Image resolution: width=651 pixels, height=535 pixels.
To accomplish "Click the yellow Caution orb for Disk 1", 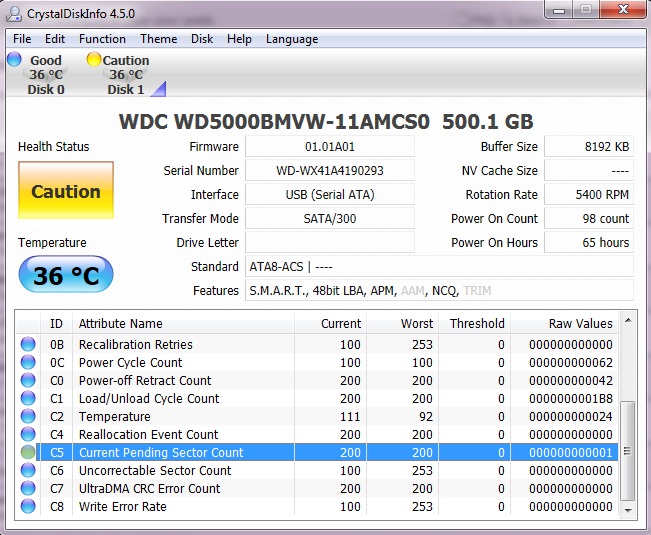I will pos(94,60).
